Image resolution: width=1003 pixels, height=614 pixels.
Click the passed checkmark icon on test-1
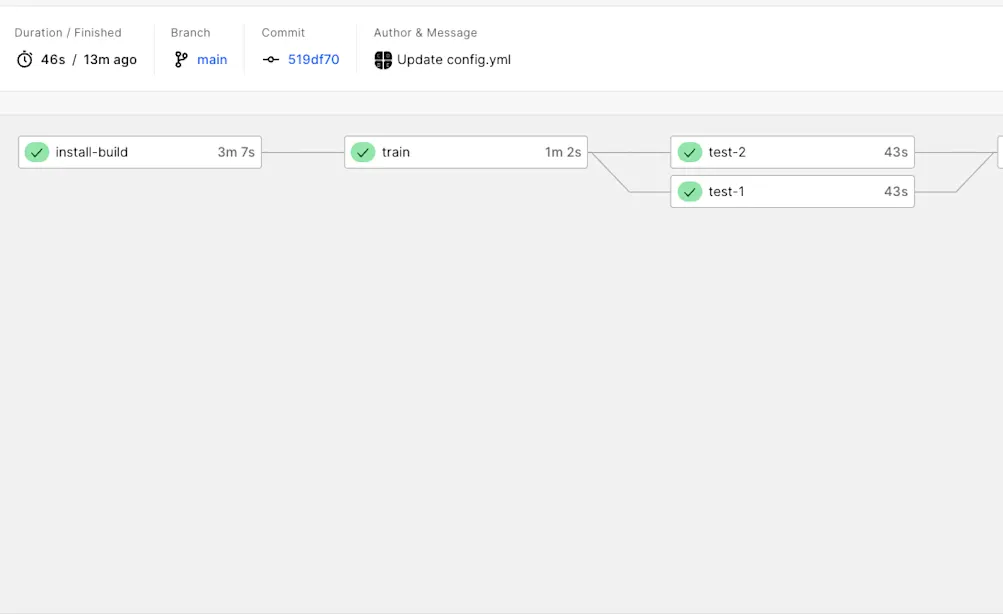(x=689, y=191)
